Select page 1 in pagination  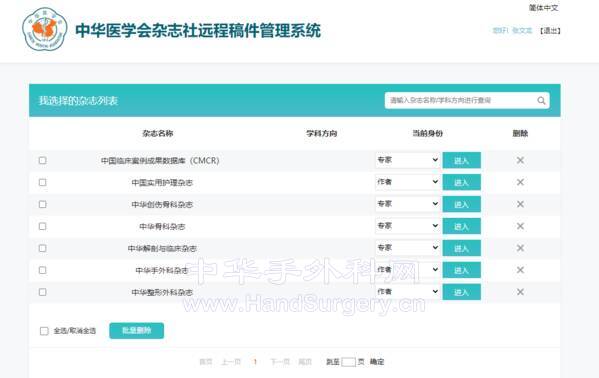(x=255, y=362)
